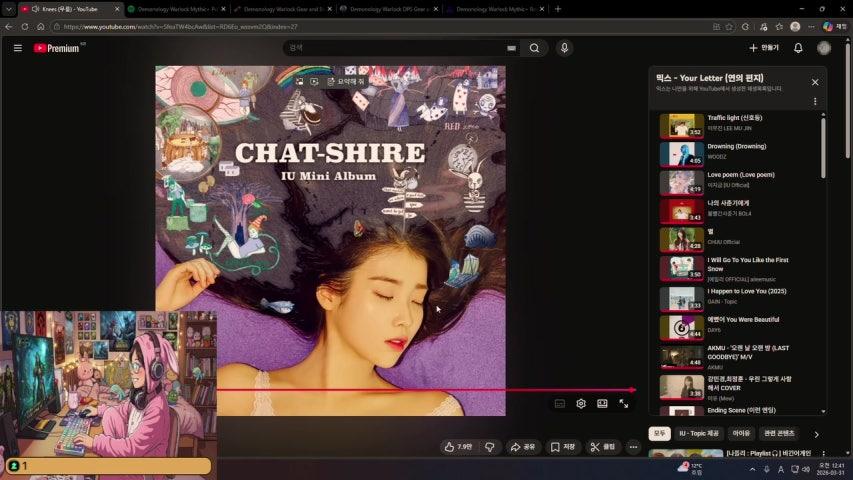Show more filter chips with right chevron

coord(816,434)
